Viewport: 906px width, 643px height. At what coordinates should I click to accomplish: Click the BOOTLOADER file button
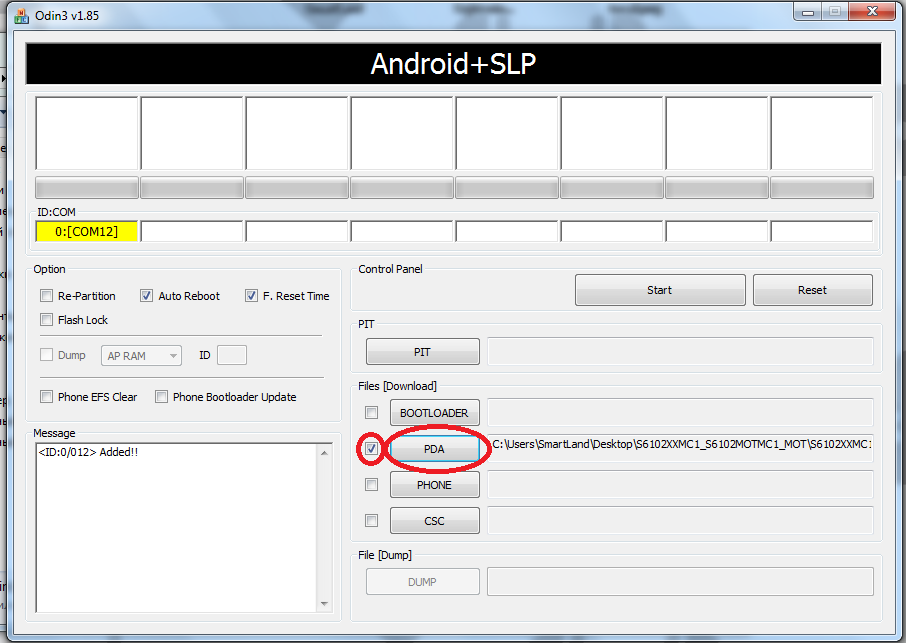tap(435, 413)
